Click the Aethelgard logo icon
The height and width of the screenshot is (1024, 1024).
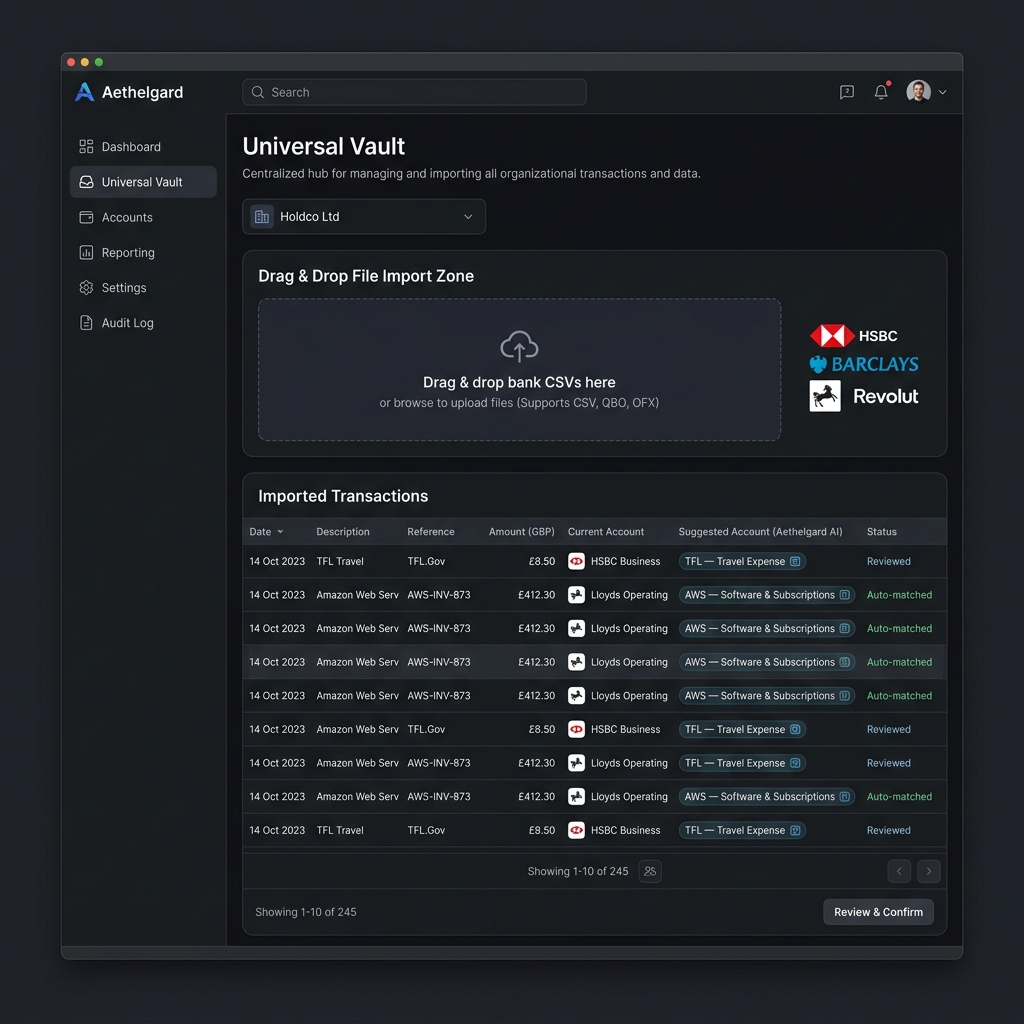[x=84, y=92]
